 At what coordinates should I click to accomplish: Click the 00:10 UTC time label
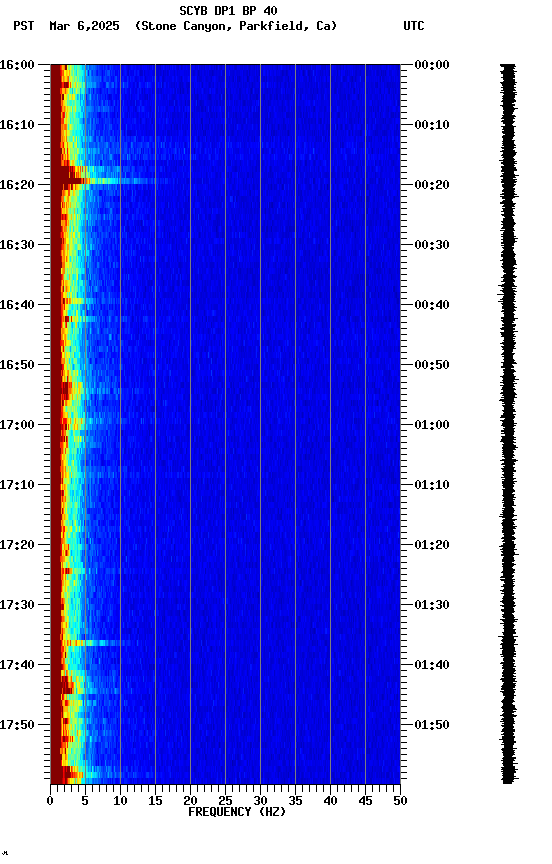point(432,125)
